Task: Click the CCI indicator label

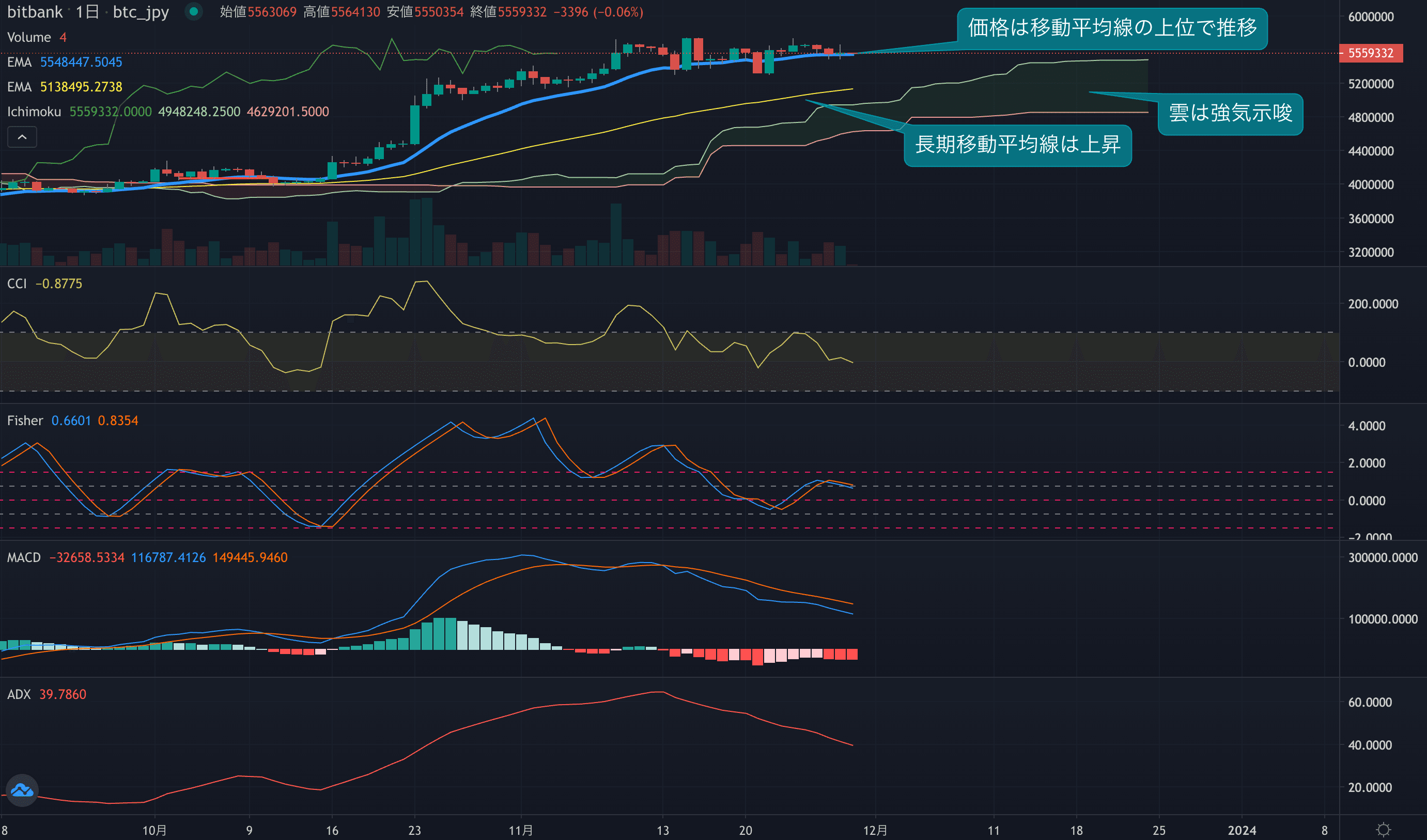Action: [x=17, y=284]
